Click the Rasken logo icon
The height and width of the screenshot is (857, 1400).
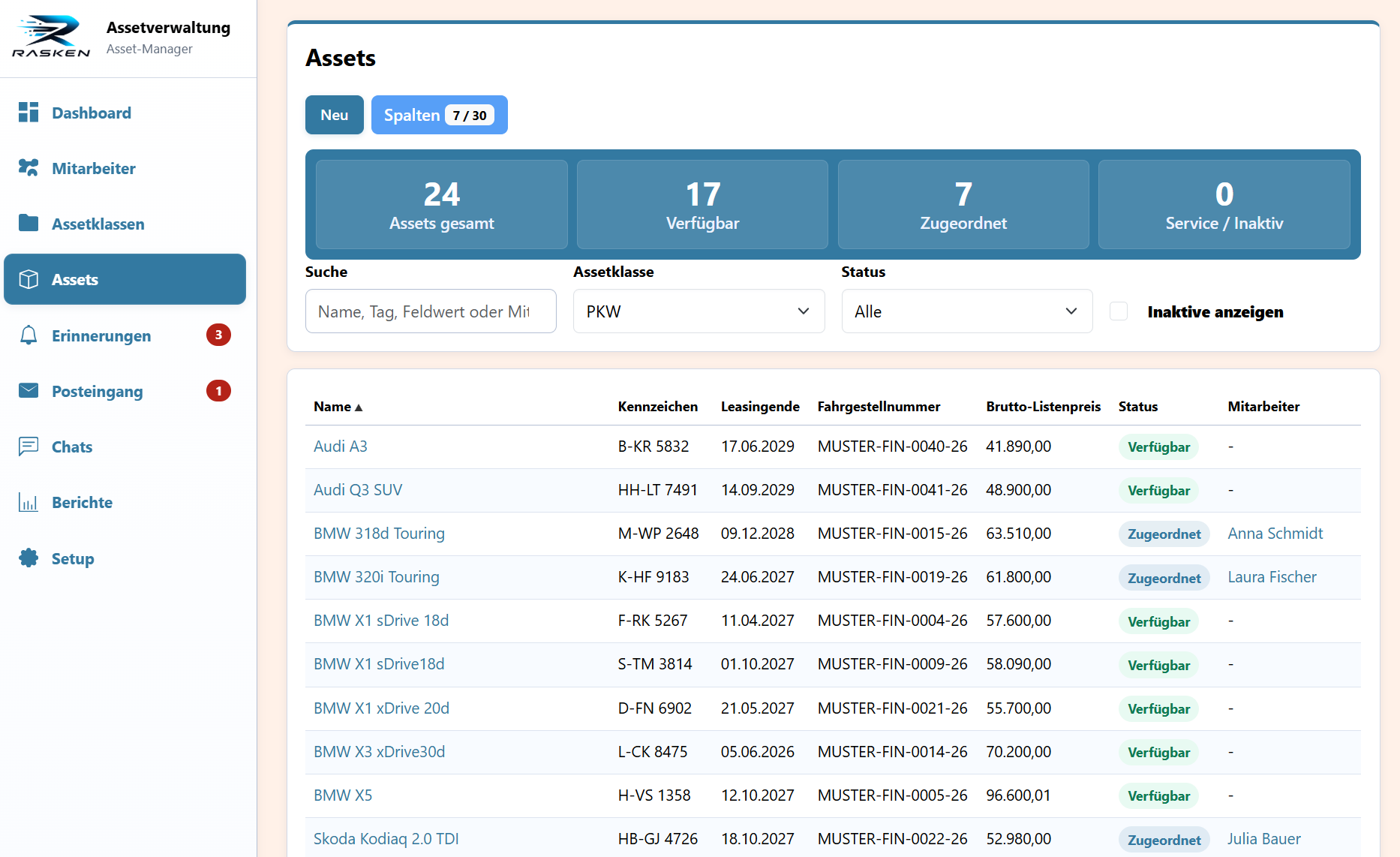click(x=51, y=37)
